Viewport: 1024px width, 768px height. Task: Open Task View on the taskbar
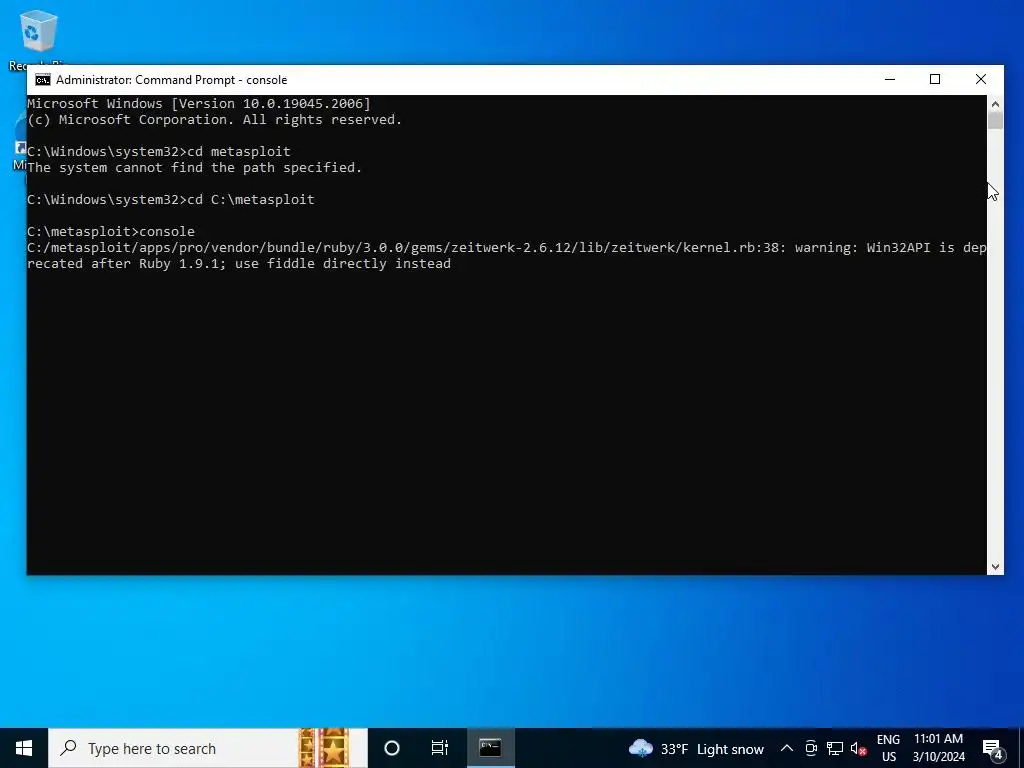pos(440,748)
